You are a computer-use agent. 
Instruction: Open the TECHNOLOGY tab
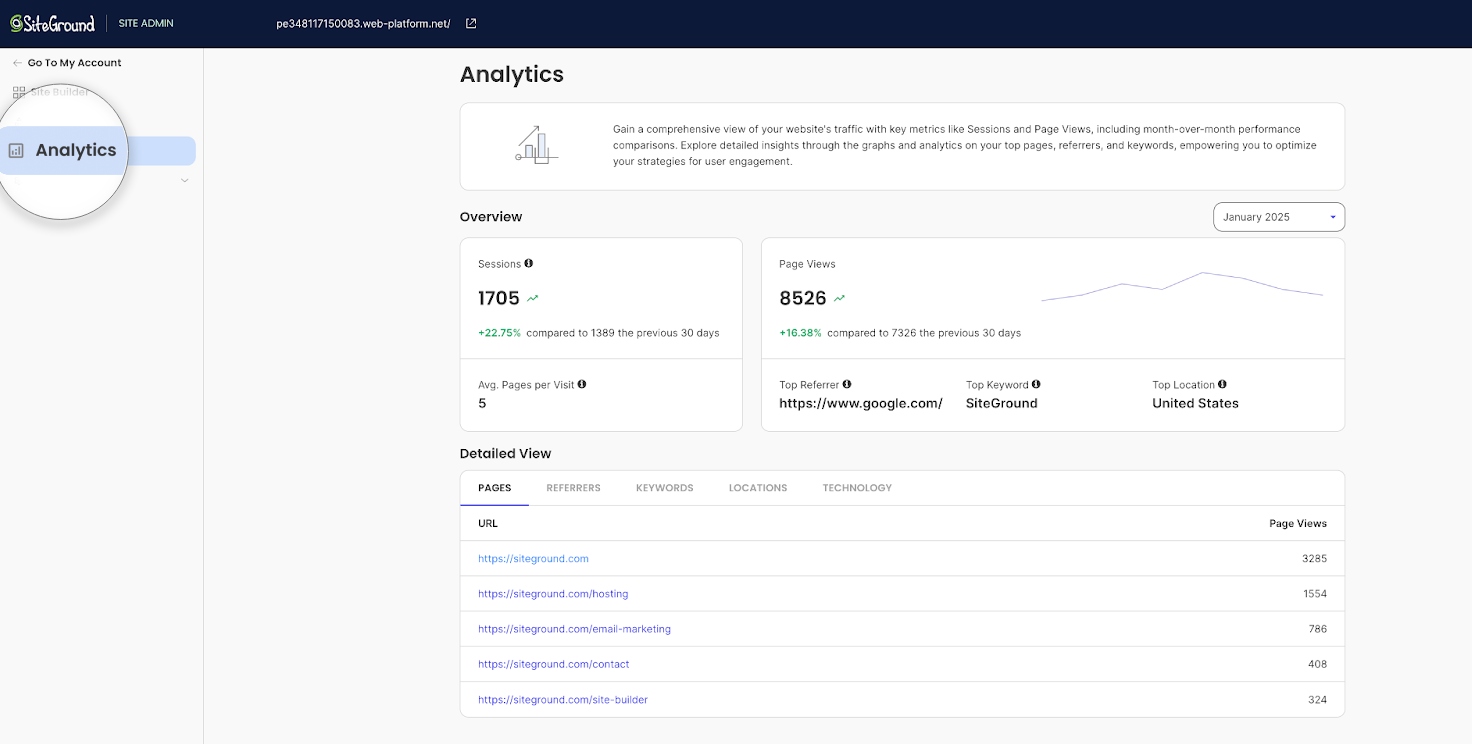857,488
